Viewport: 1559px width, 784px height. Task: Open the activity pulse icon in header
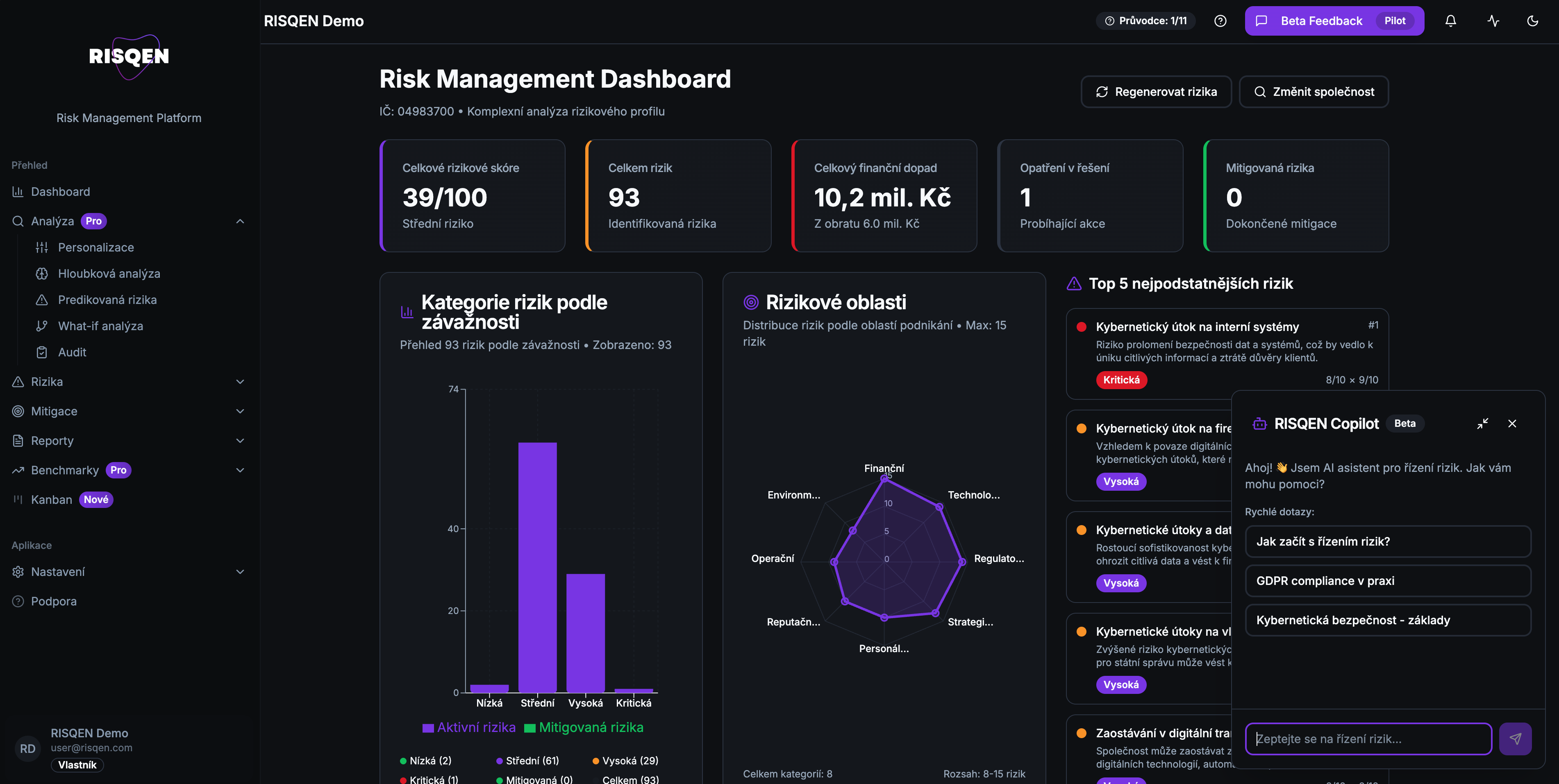1493,21
